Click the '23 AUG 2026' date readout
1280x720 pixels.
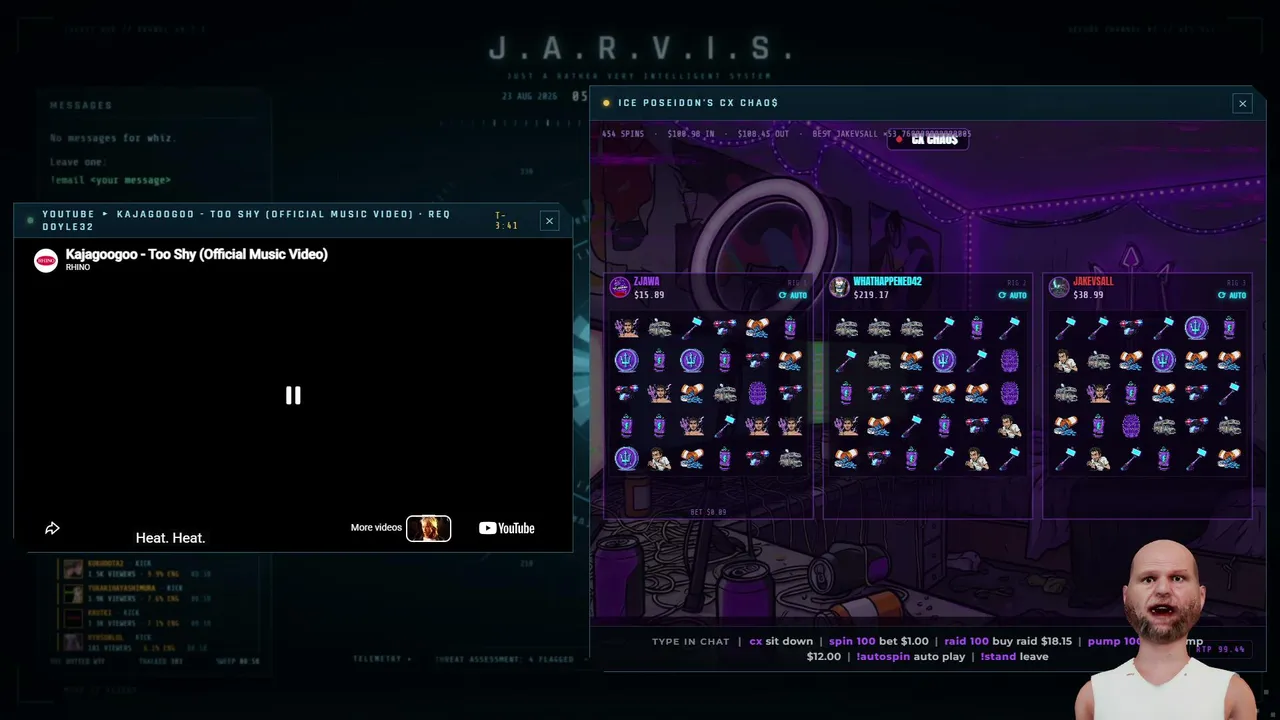coord(529,97)
